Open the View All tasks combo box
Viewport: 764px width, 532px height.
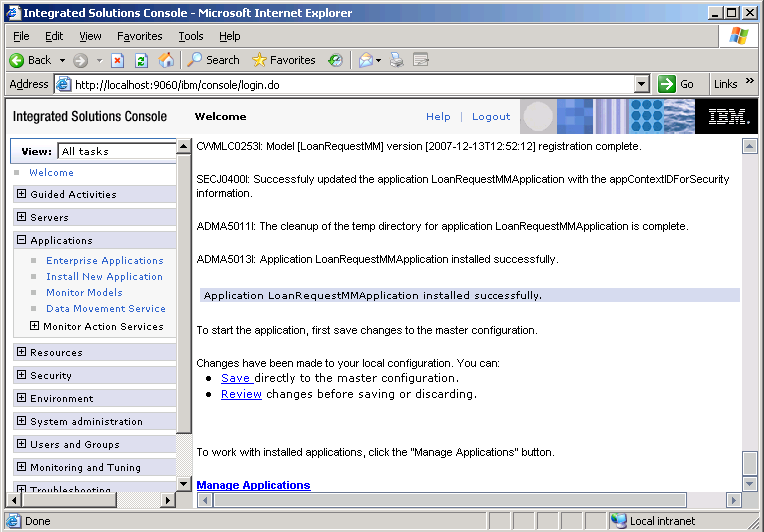pos(117,151)
